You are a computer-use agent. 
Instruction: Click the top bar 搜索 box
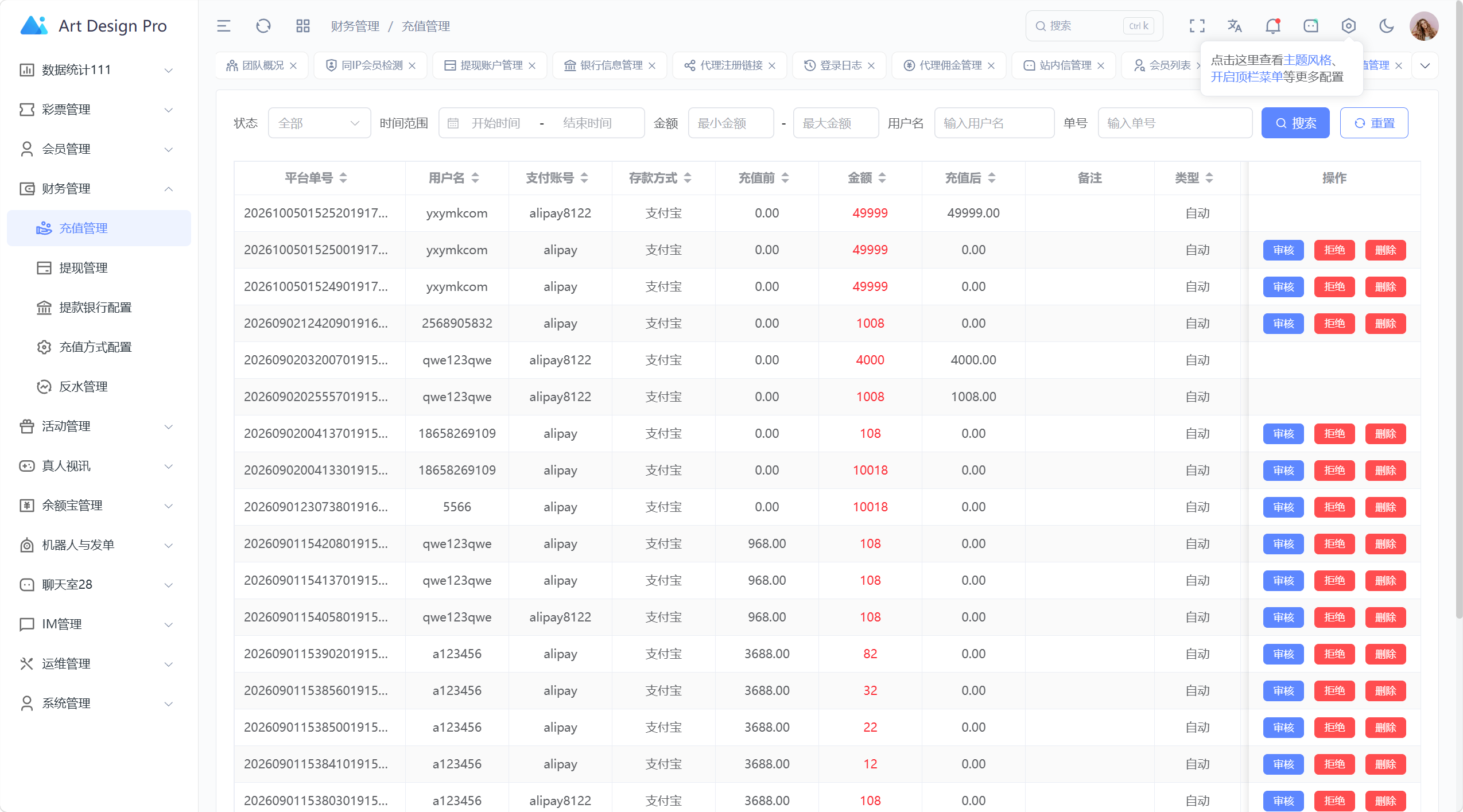1093,26
